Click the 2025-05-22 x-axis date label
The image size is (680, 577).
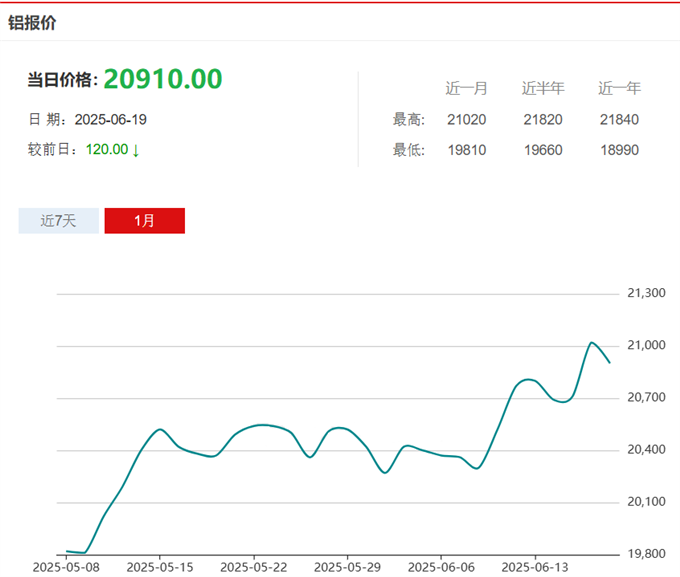tap(253, 567)
